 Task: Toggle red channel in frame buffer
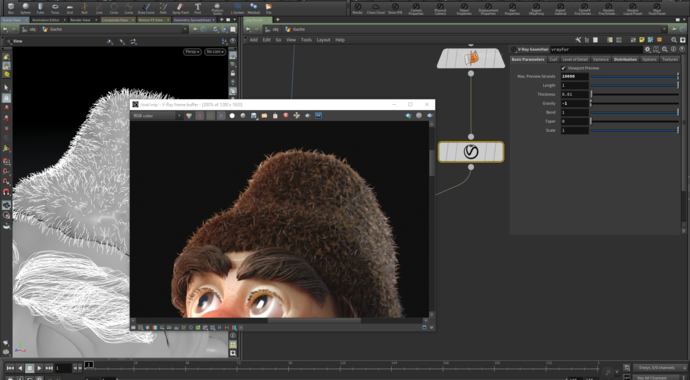coord(200,116)
